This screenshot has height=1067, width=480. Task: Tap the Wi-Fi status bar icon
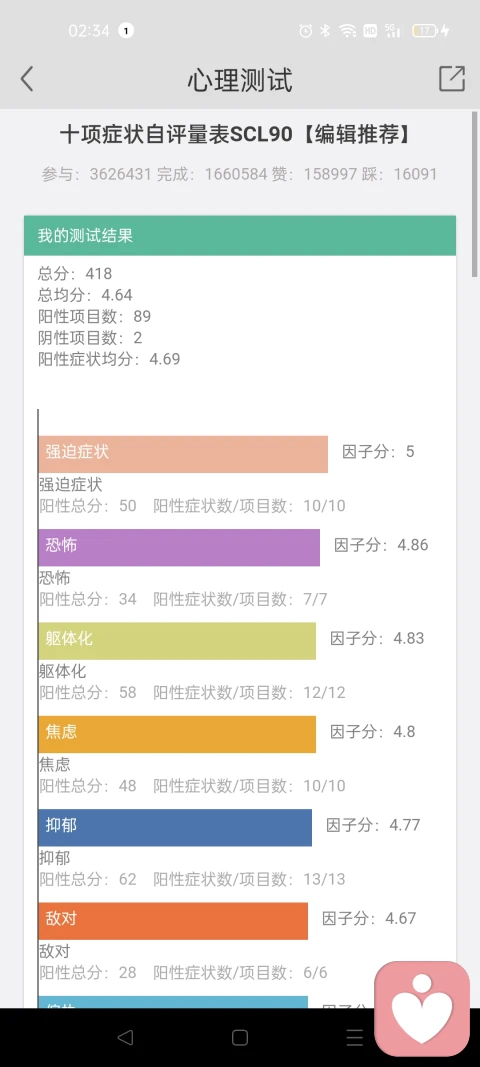pyautogui.click(x=348, y=31)
